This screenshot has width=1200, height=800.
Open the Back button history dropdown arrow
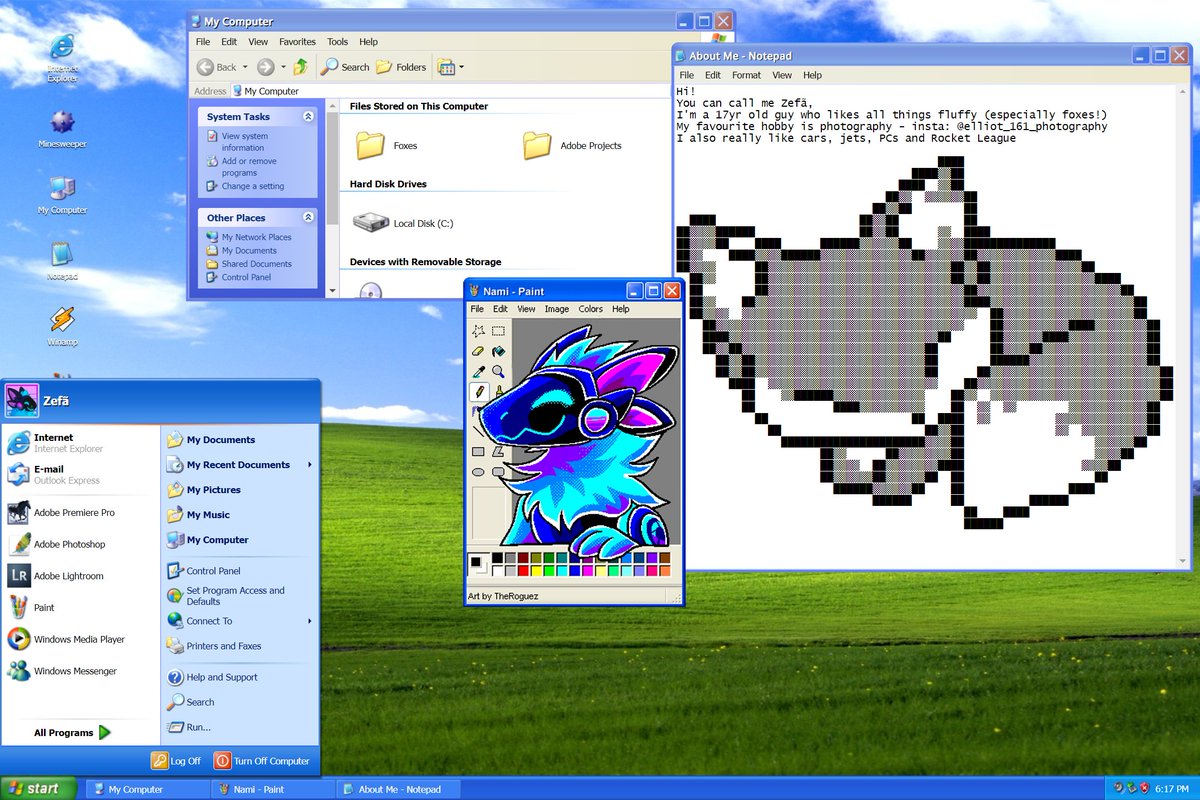247,67
